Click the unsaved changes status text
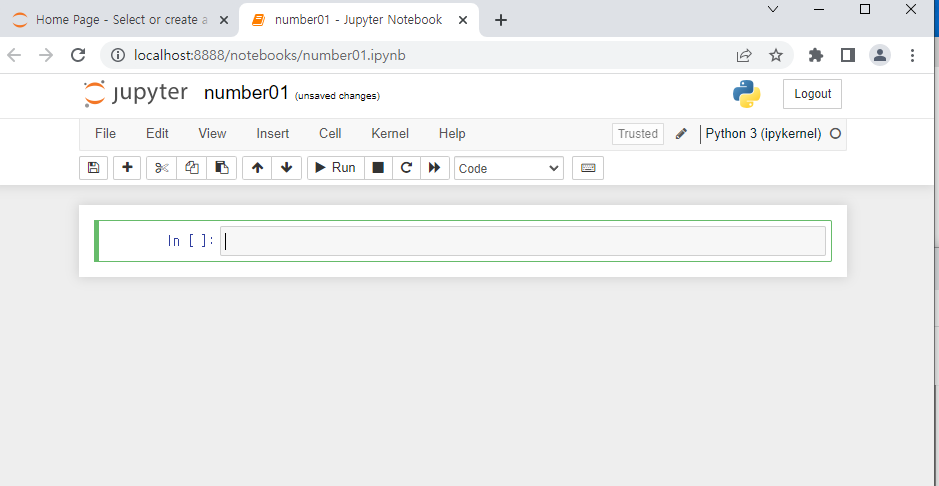 click(337, 96)
